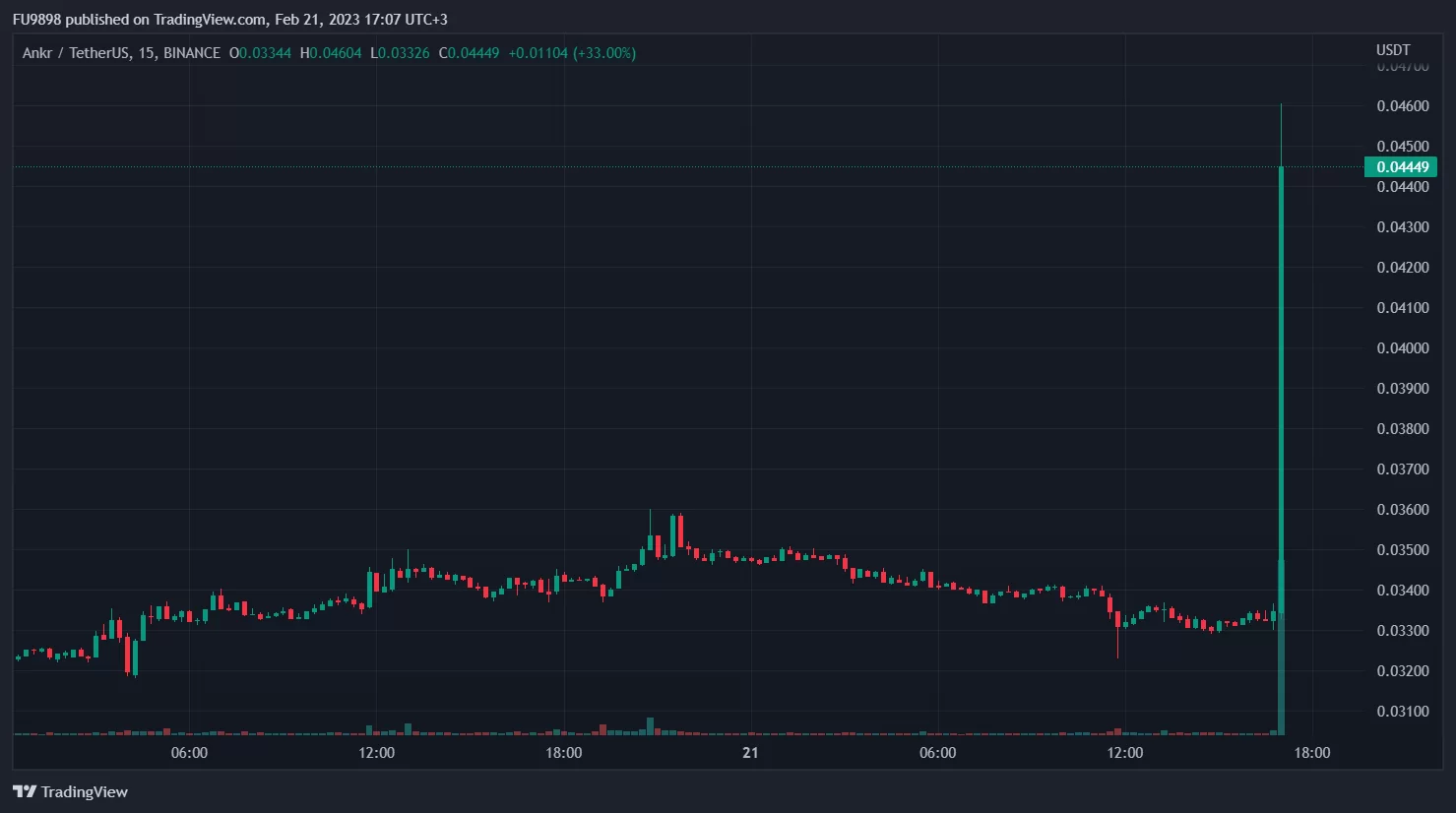The width and height of the screenshot is (1456, 813).
Task: Click the green 0.04449 current price tag
Action: pyautogui.click(x=1401, y=167)
